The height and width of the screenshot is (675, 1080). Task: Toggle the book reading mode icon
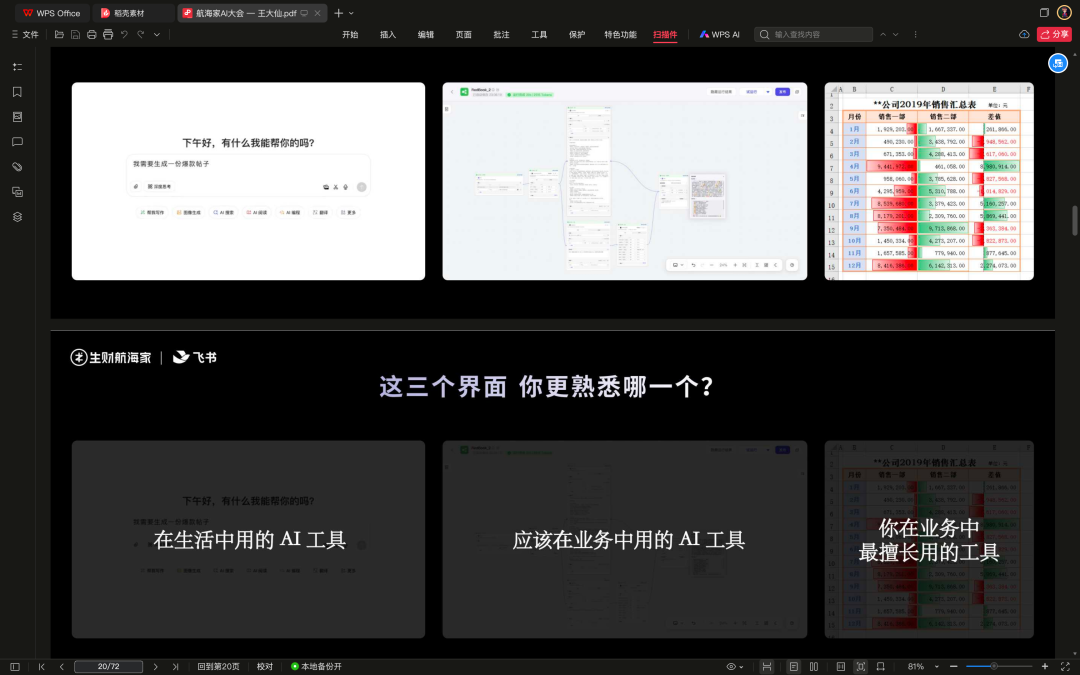[840, 667]
